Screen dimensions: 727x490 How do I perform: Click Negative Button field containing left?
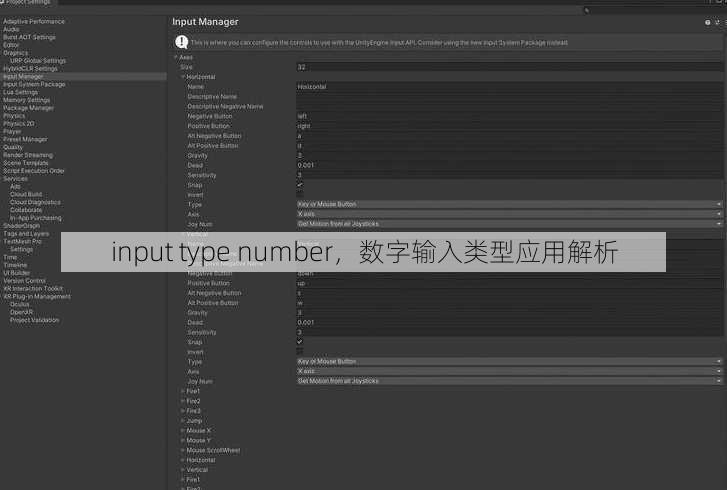pyautogui.click(x=510, y=116)
